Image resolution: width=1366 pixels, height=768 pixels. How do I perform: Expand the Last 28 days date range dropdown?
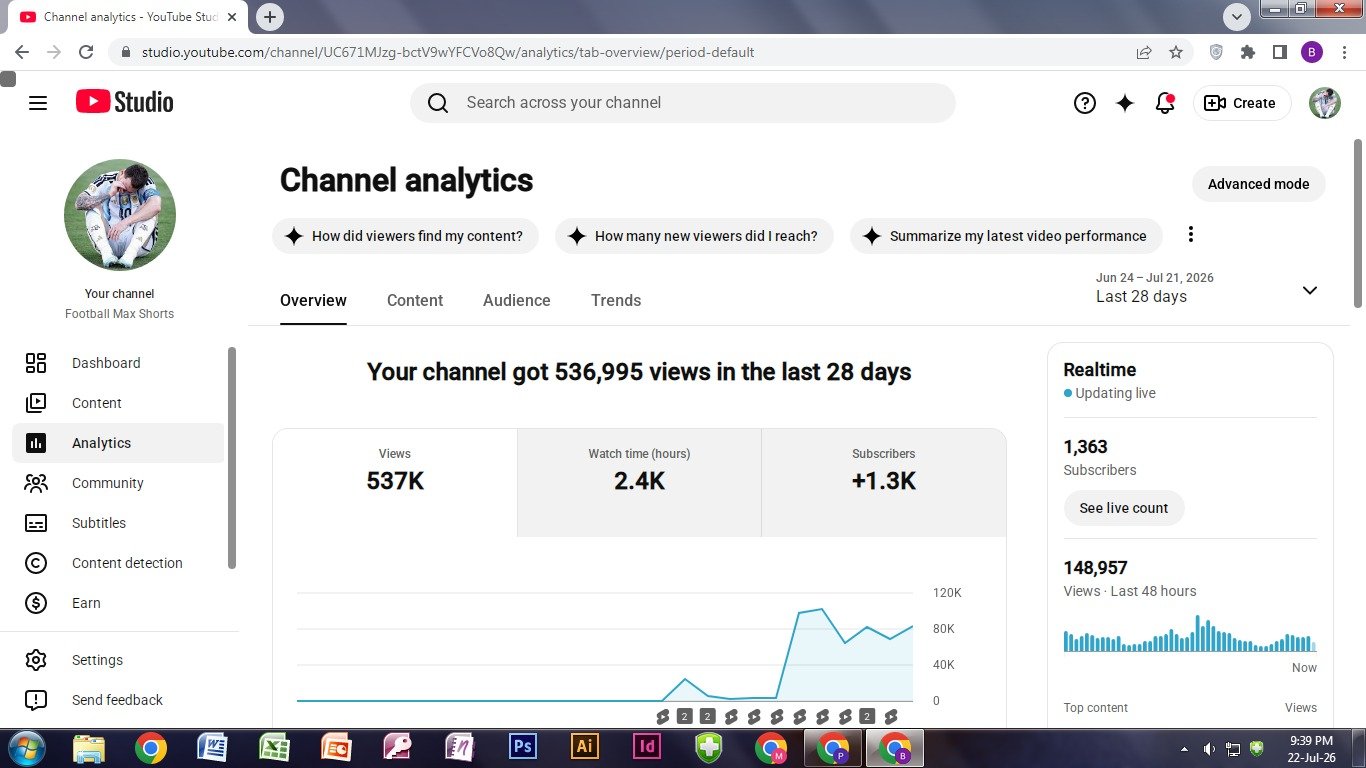coord(1207,288)
